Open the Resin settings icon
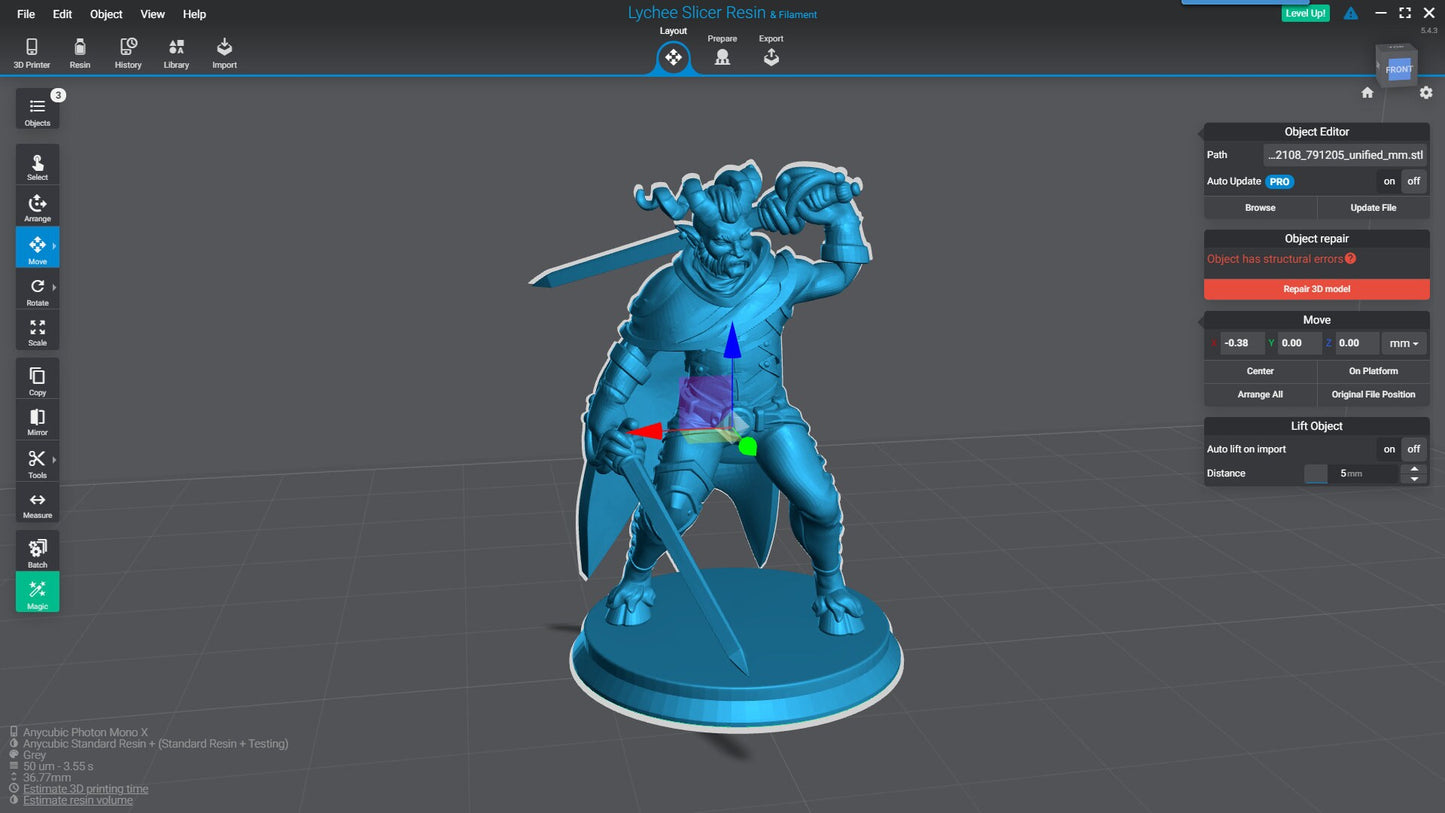Image resolution: width=1445 pixels, height=813 pixels. [80, 53]
